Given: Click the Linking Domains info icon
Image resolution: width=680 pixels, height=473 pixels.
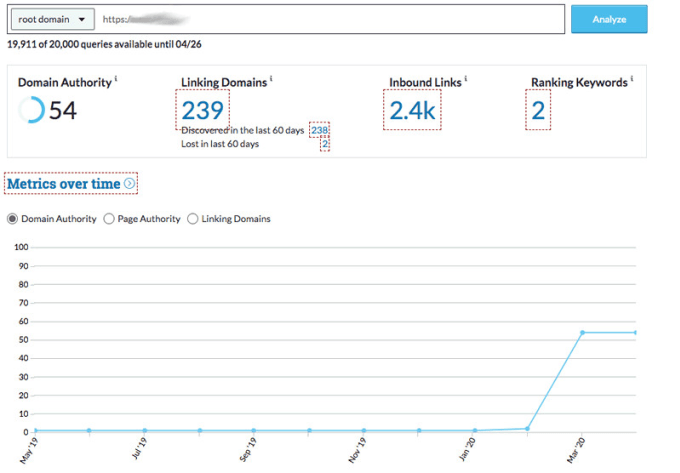Looking at the screenshot, I should tap(272, 78).
